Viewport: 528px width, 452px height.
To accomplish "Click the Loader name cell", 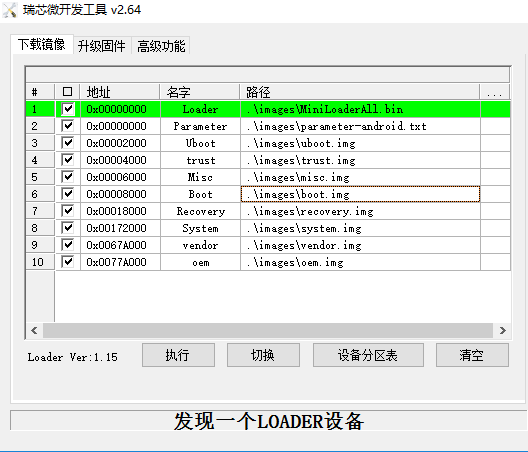I will coord(200,109).
